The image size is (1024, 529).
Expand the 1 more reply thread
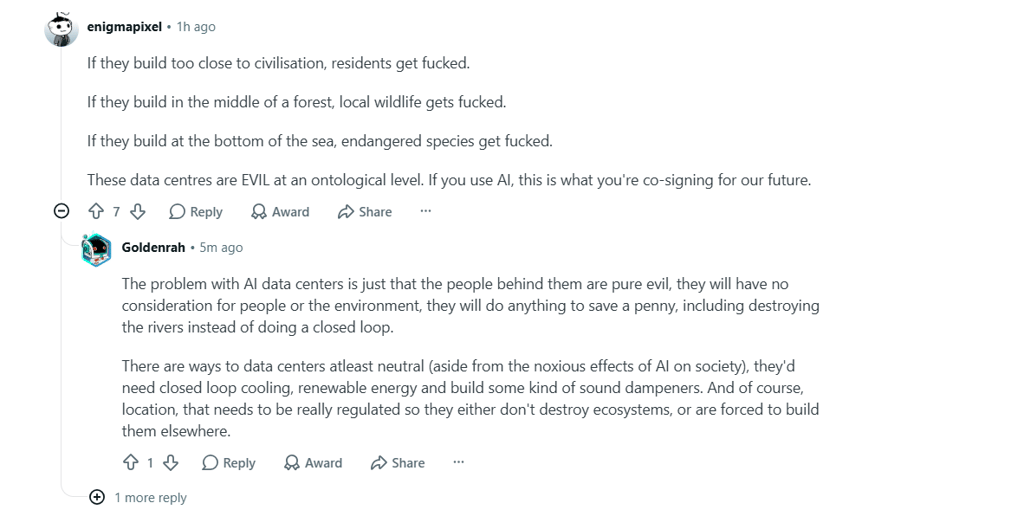pos(139,498)
